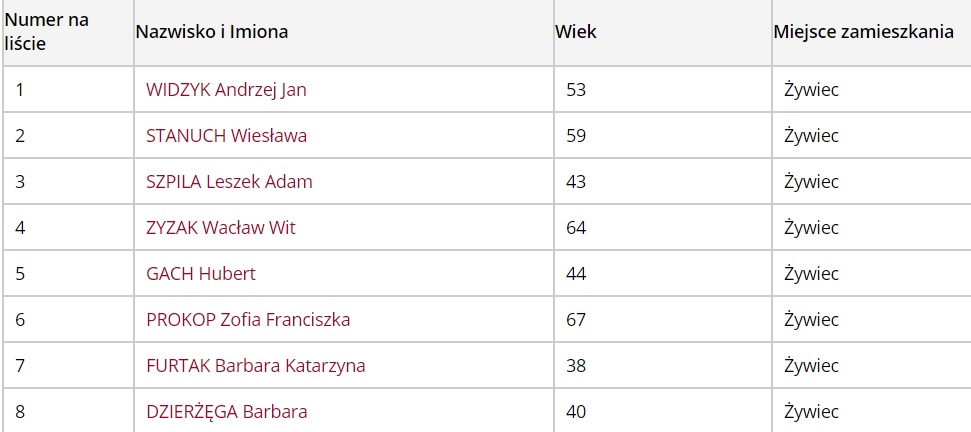The height and width of the screenshot is (432, 971).
Task: Click the "Numer na liście" column header
Action: click(48, 32)
